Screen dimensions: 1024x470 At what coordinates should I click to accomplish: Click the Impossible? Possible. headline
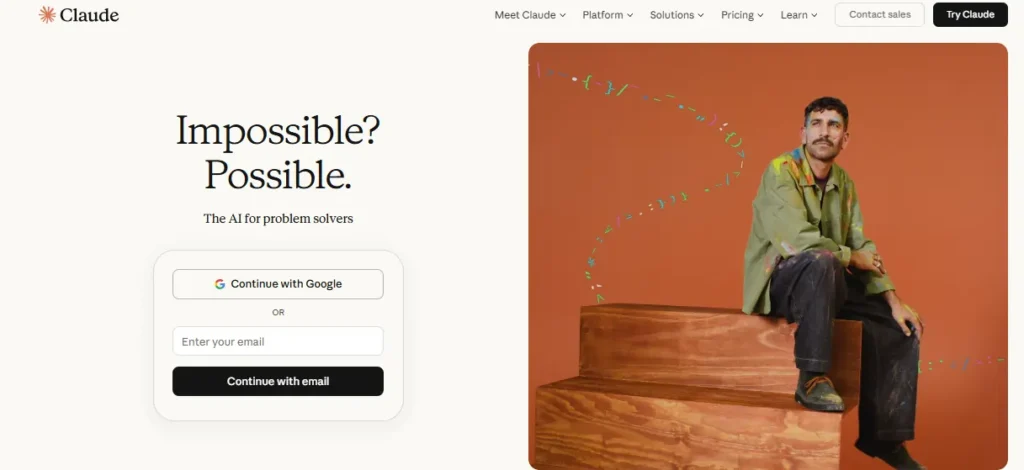click(x=278, y=152)
